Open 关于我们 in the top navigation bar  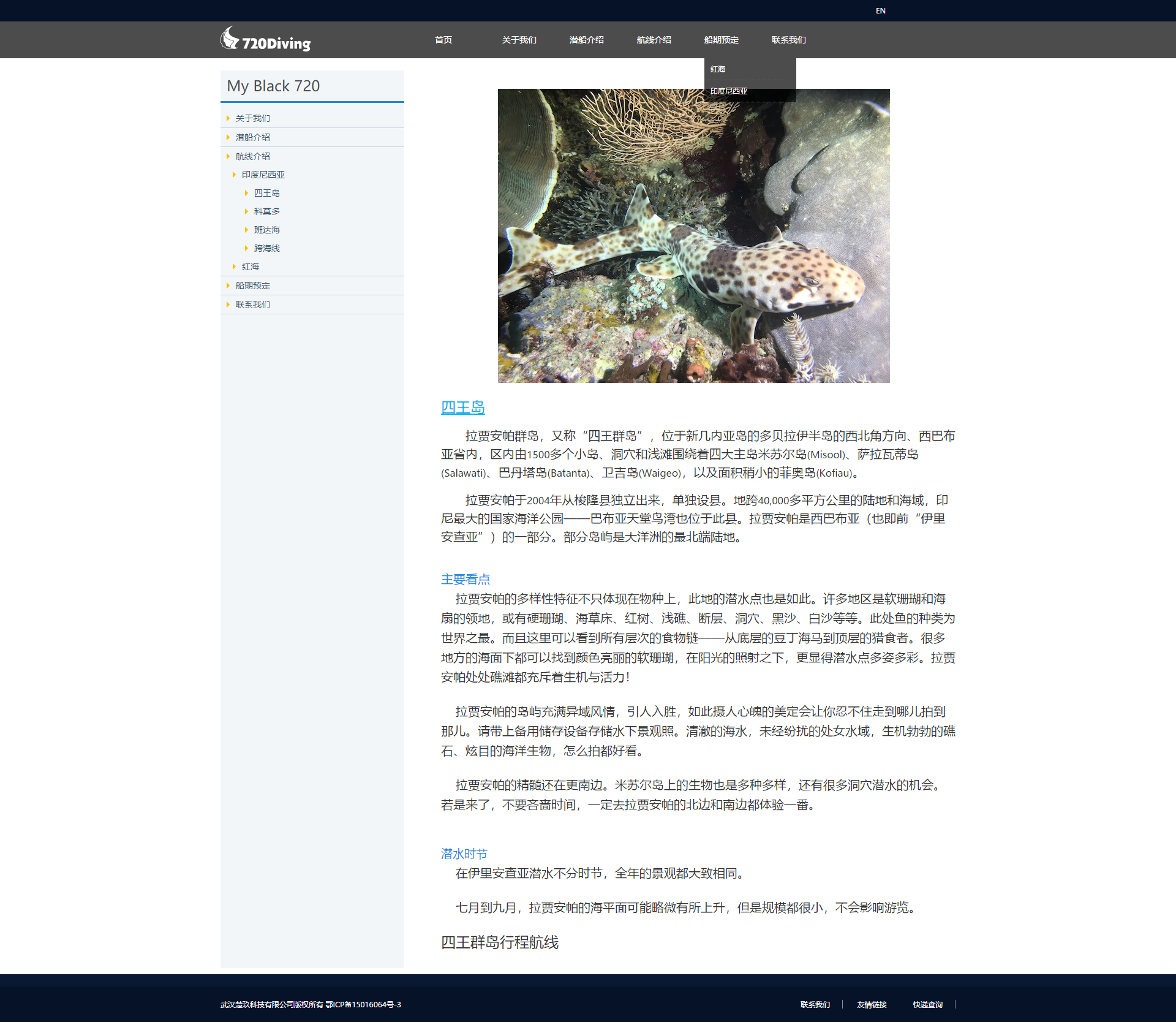tap(519, 40)
